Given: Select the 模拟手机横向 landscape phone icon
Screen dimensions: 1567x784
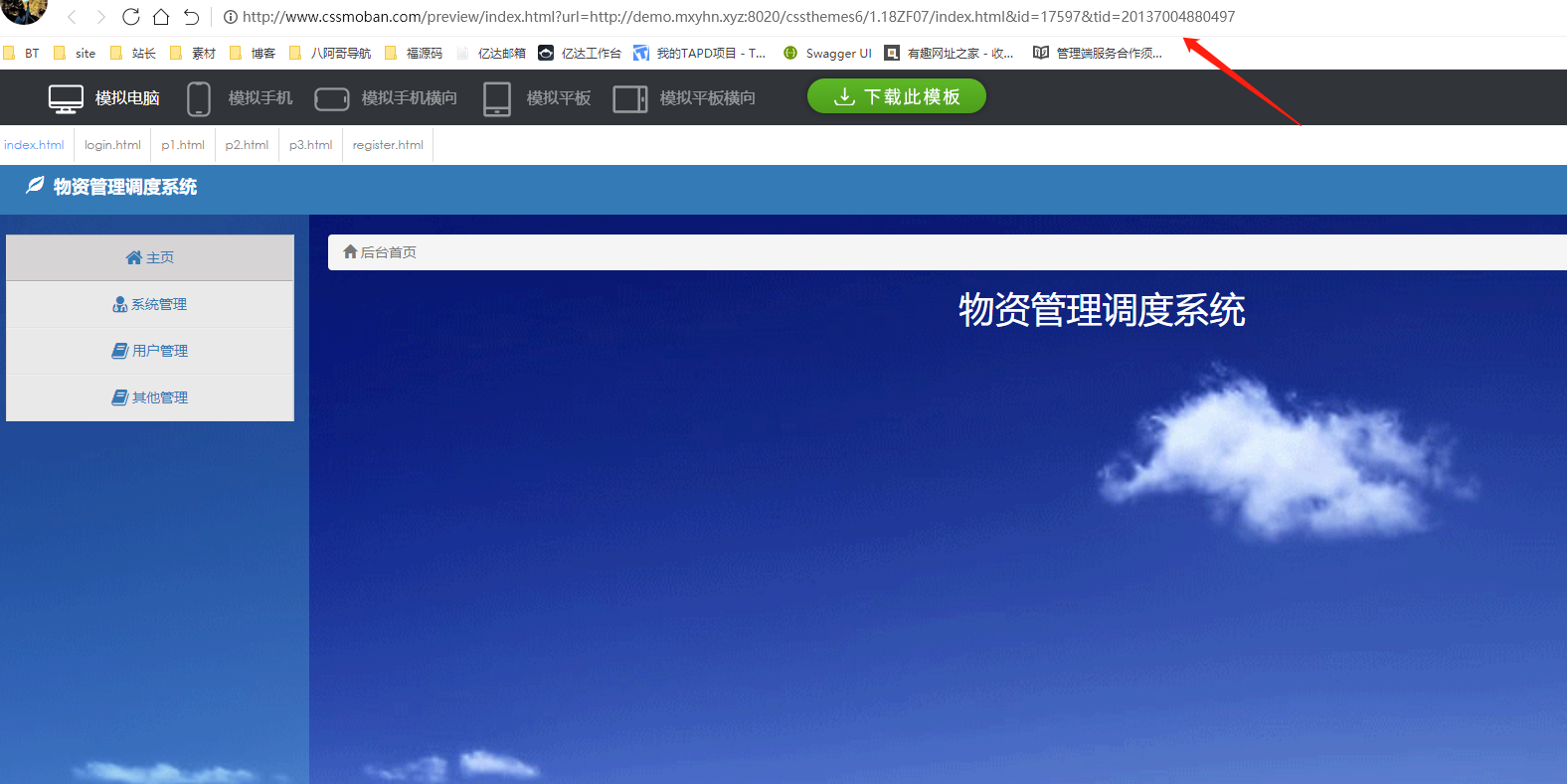Looking at the screenshot, I should (332, 98).
